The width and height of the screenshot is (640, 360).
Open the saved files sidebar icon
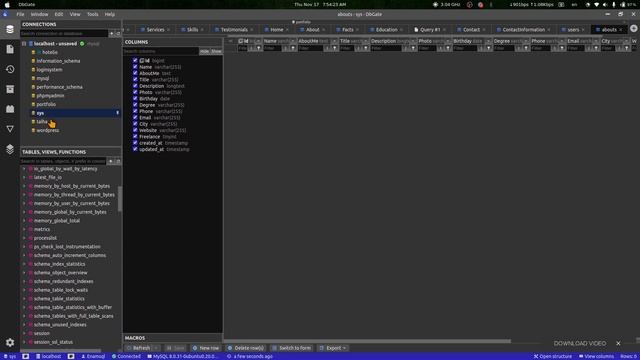10,49
